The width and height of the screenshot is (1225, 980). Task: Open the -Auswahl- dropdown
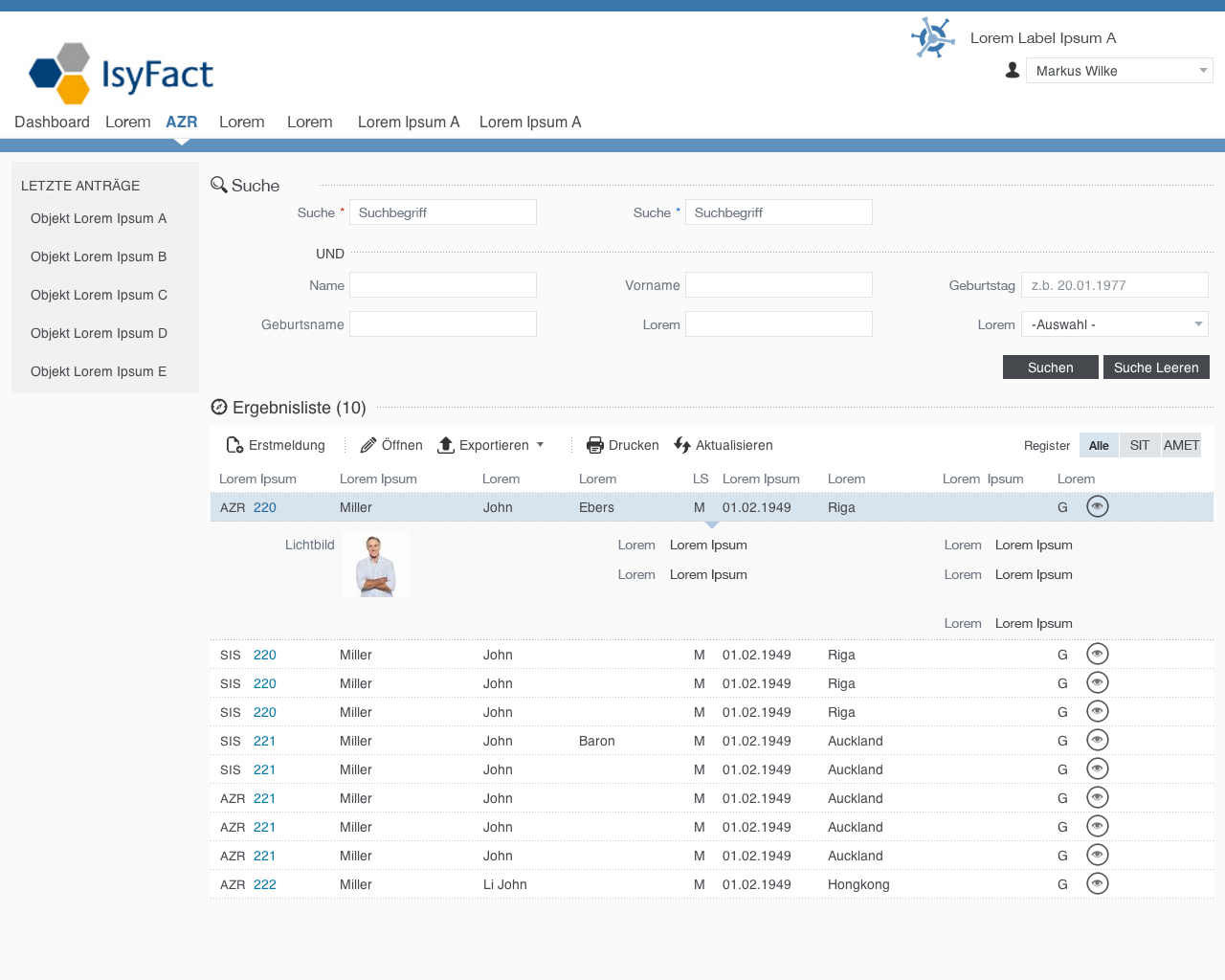click(x=1114, y=324)
